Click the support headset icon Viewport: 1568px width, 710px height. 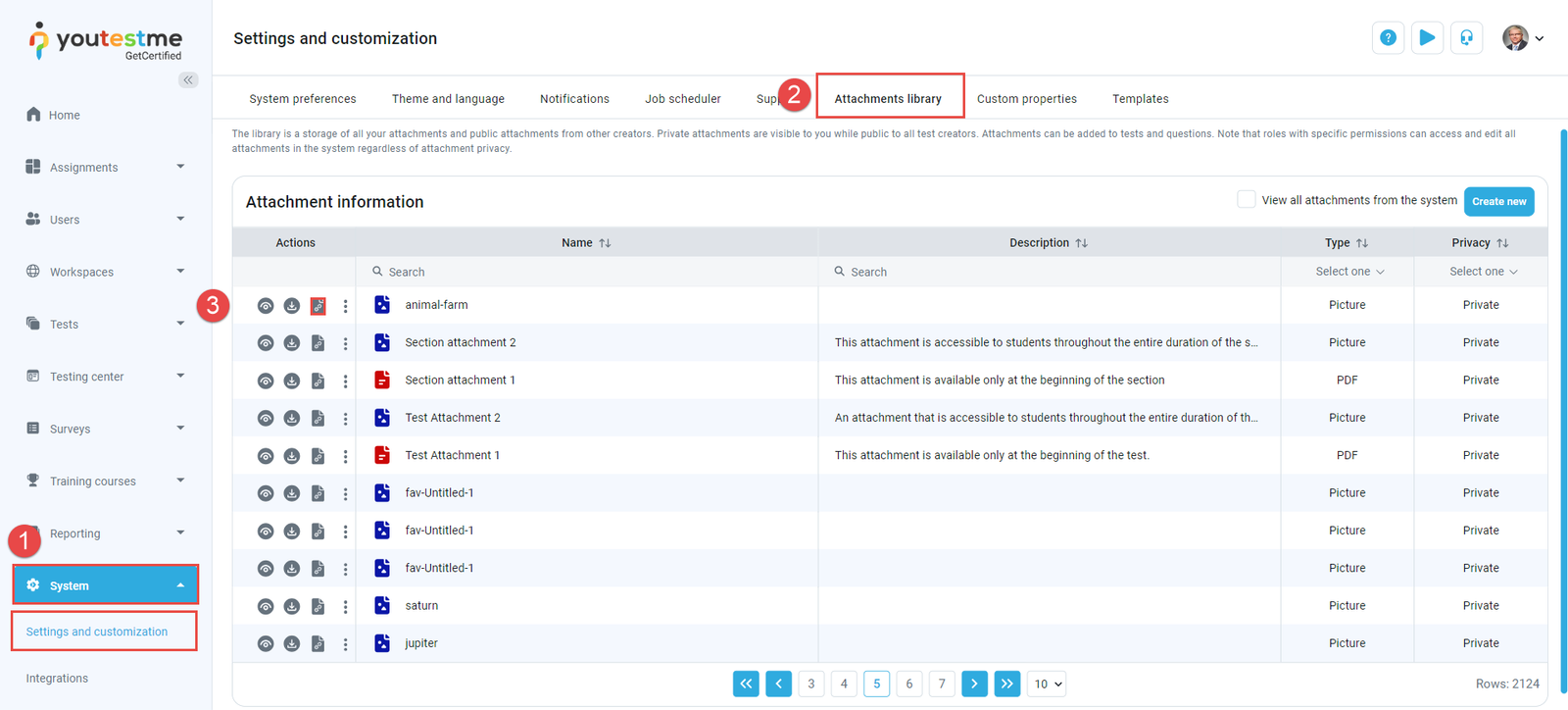coord(1466,38)
